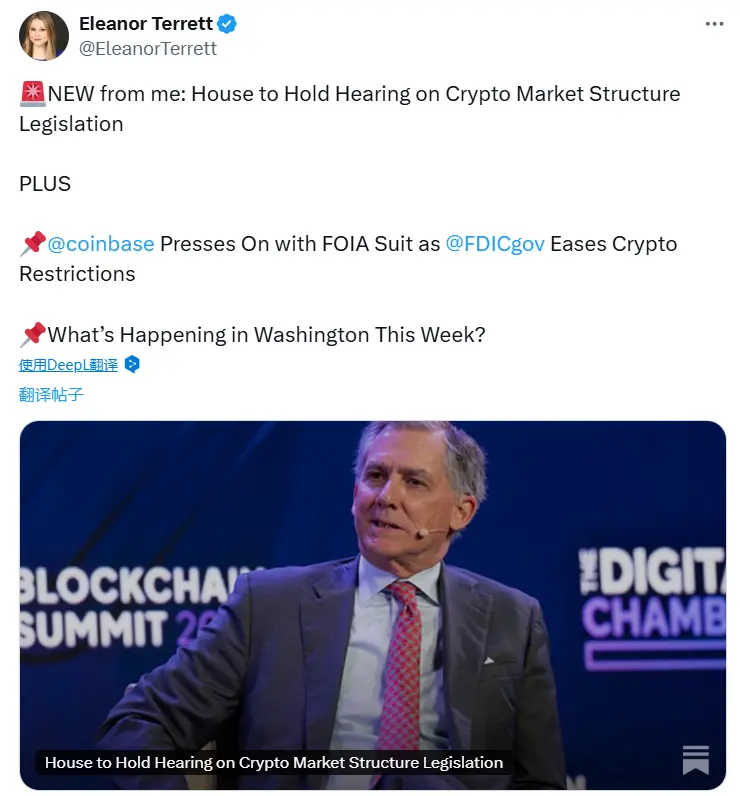The image size is (740, 796).
Task: Click the blue verified badge
Action: click(x=227, y=25)
